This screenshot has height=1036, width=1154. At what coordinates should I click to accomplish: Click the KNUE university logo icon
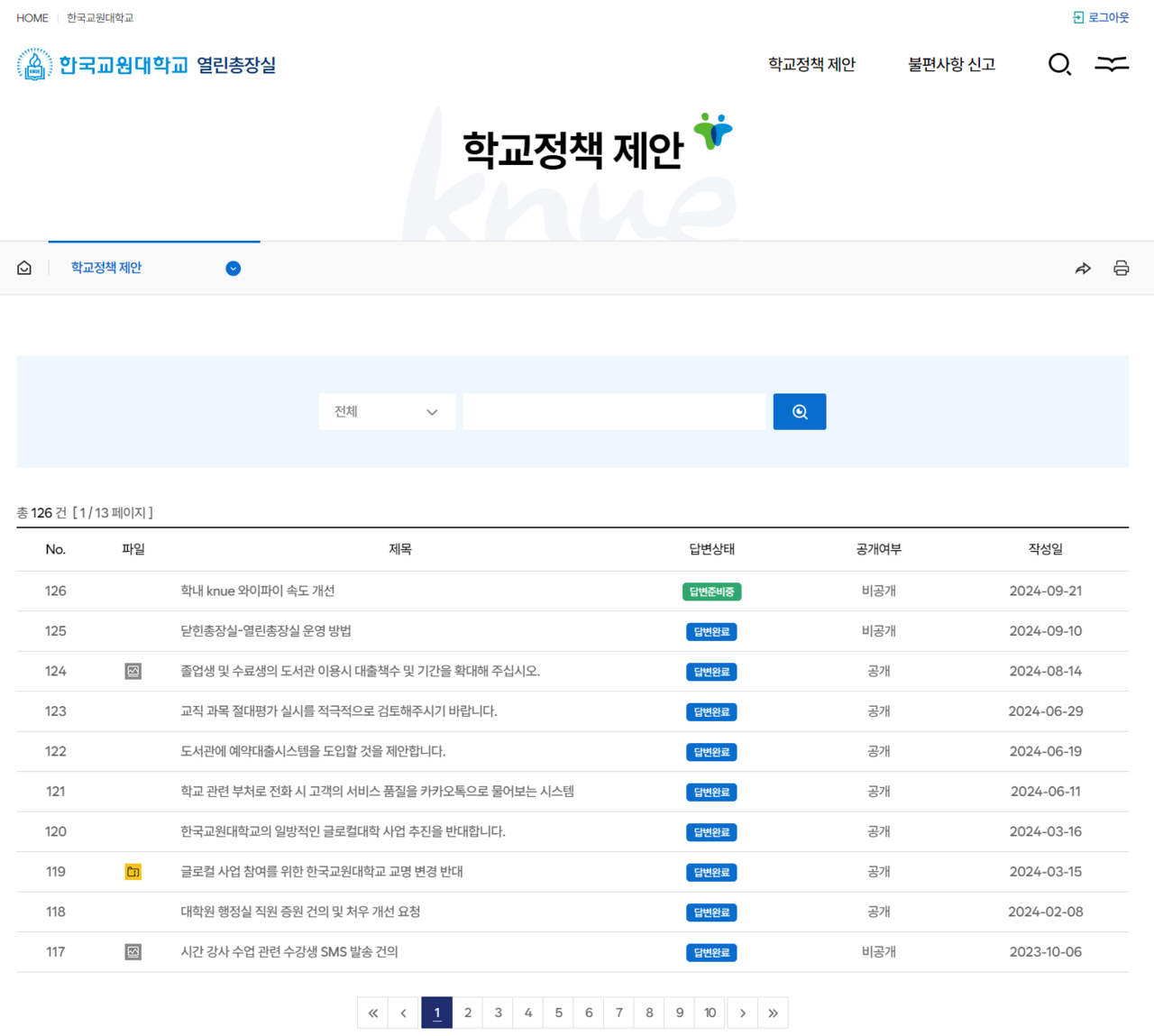(34, 64)
